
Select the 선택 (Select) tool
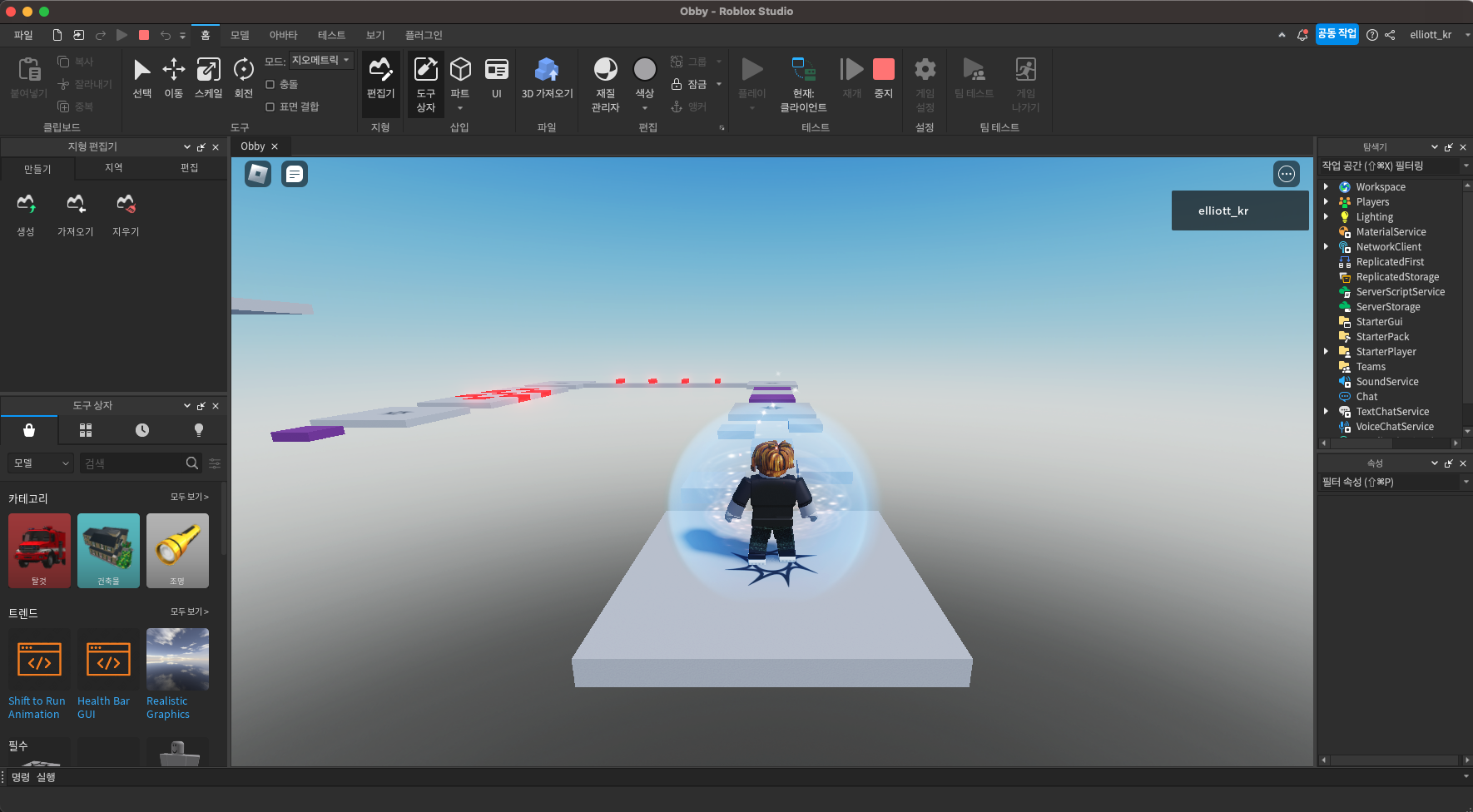[x=142, y=78]
